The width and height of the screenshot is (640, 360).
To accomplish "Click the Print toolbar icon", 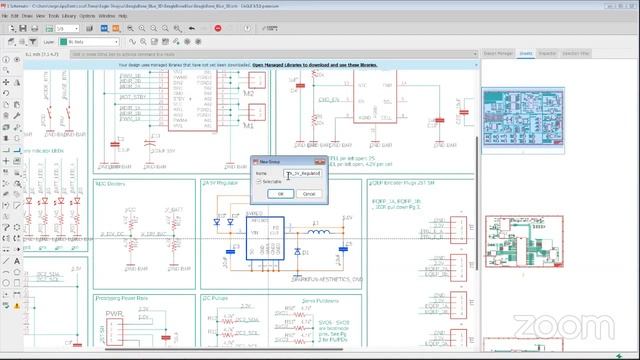I will (35, 28).
